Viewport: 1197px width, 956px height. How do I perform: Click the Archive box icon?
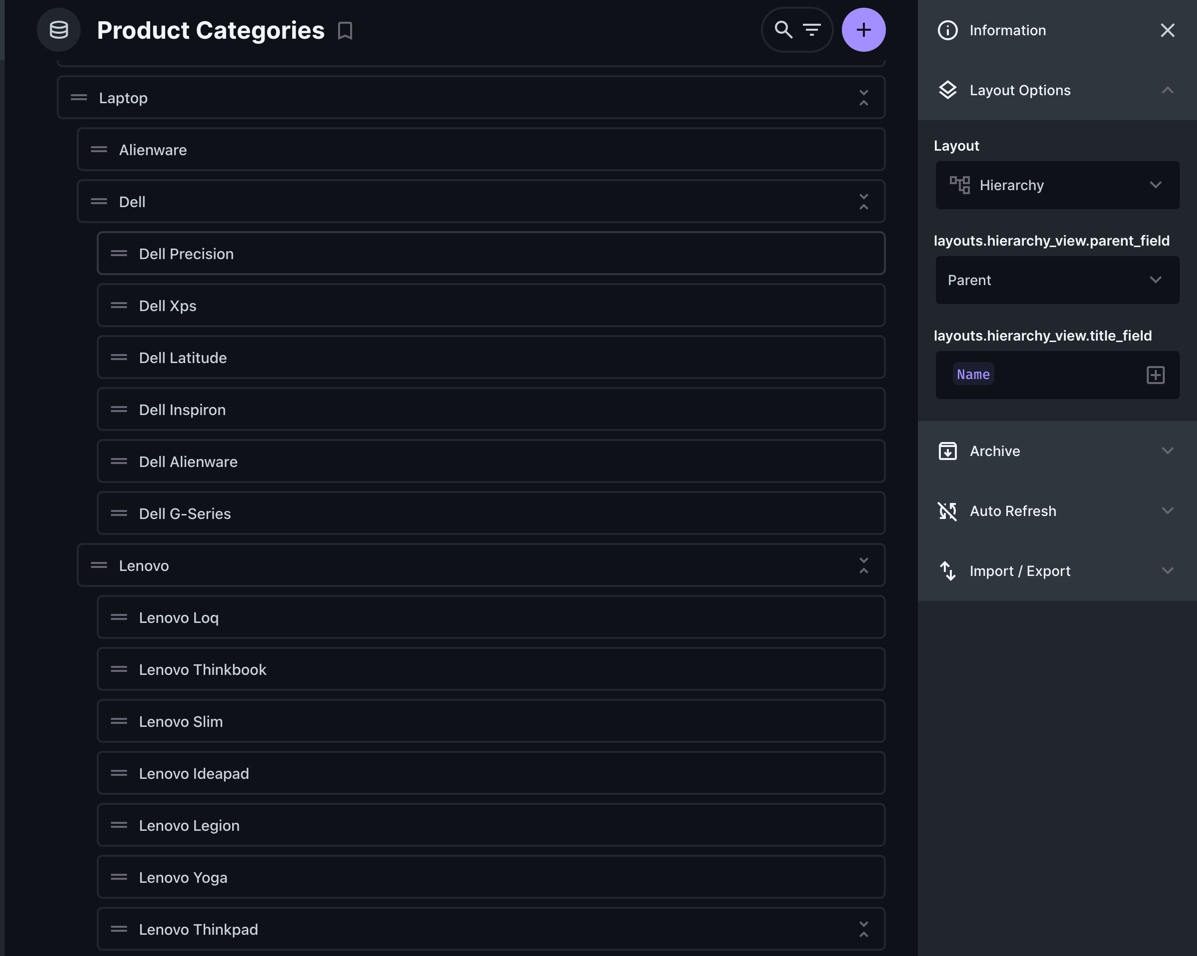coord(947,451)
